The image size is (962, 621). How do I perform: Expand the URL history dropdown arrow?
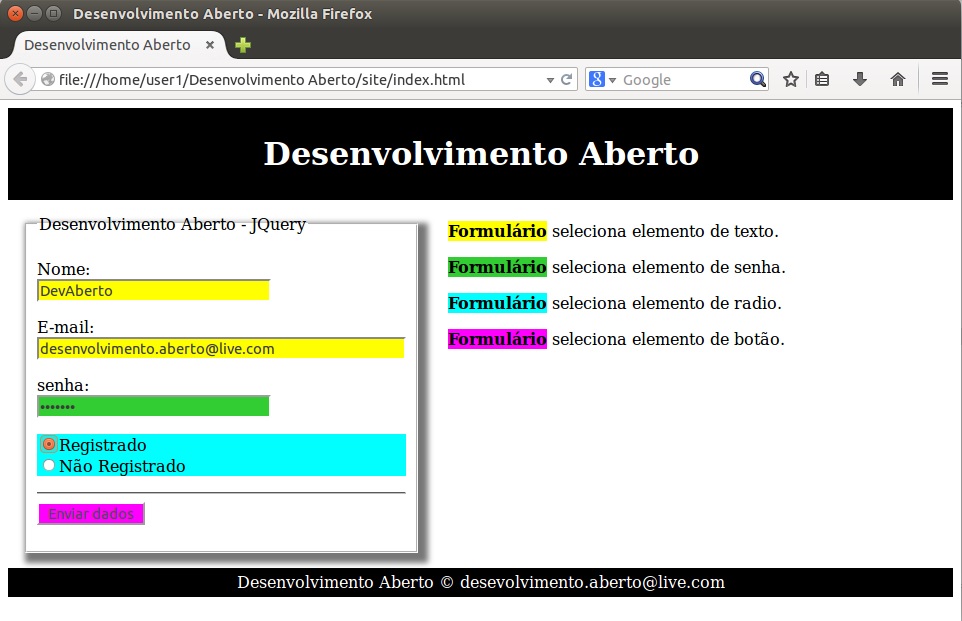550,80
